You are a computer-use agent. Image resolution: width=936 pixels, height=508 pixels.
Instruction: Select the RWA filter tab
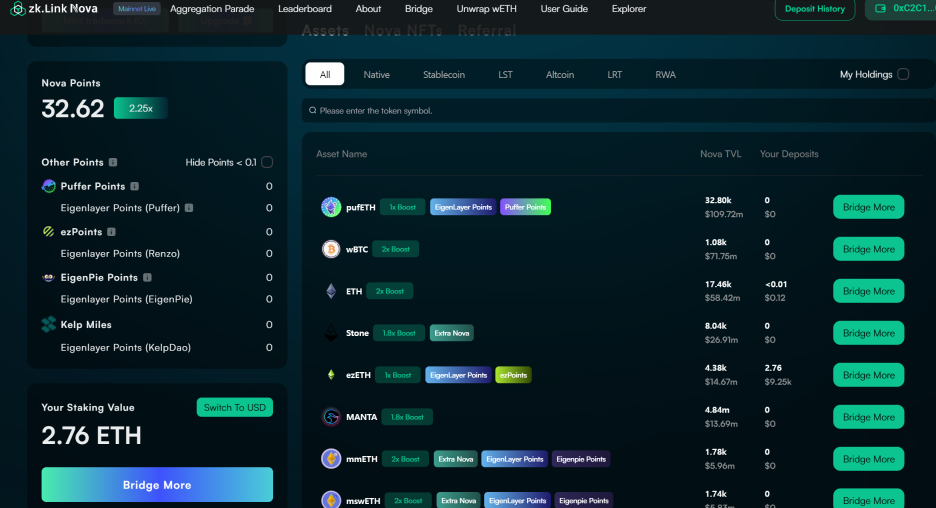click(665, 75)
